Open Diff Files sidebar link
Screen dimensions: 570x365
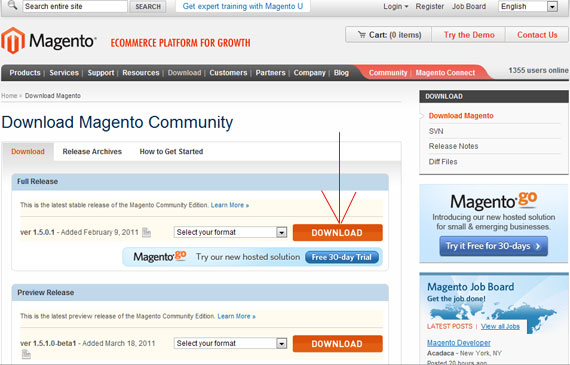pyautogui.click(x=443, y=162)
